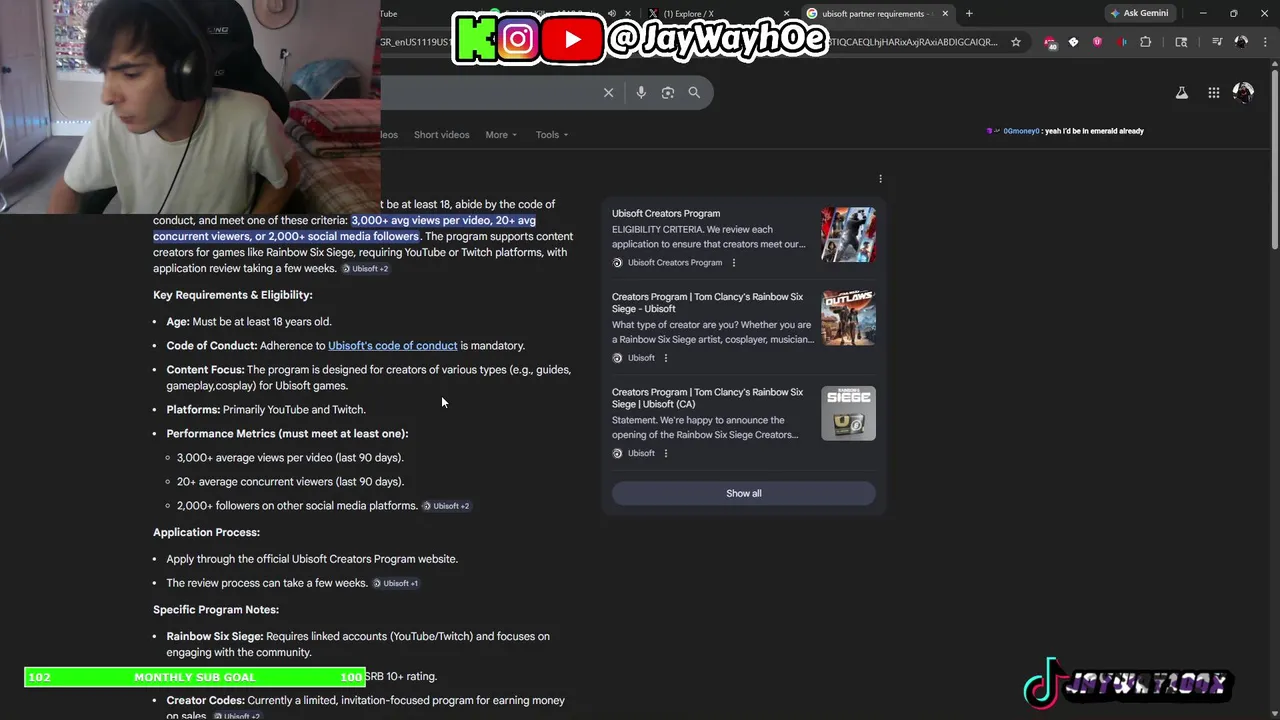This screenshot has height=720, width=1280.
Task: Open Ubisoft's code of conduct link
Action: [392, 346]
